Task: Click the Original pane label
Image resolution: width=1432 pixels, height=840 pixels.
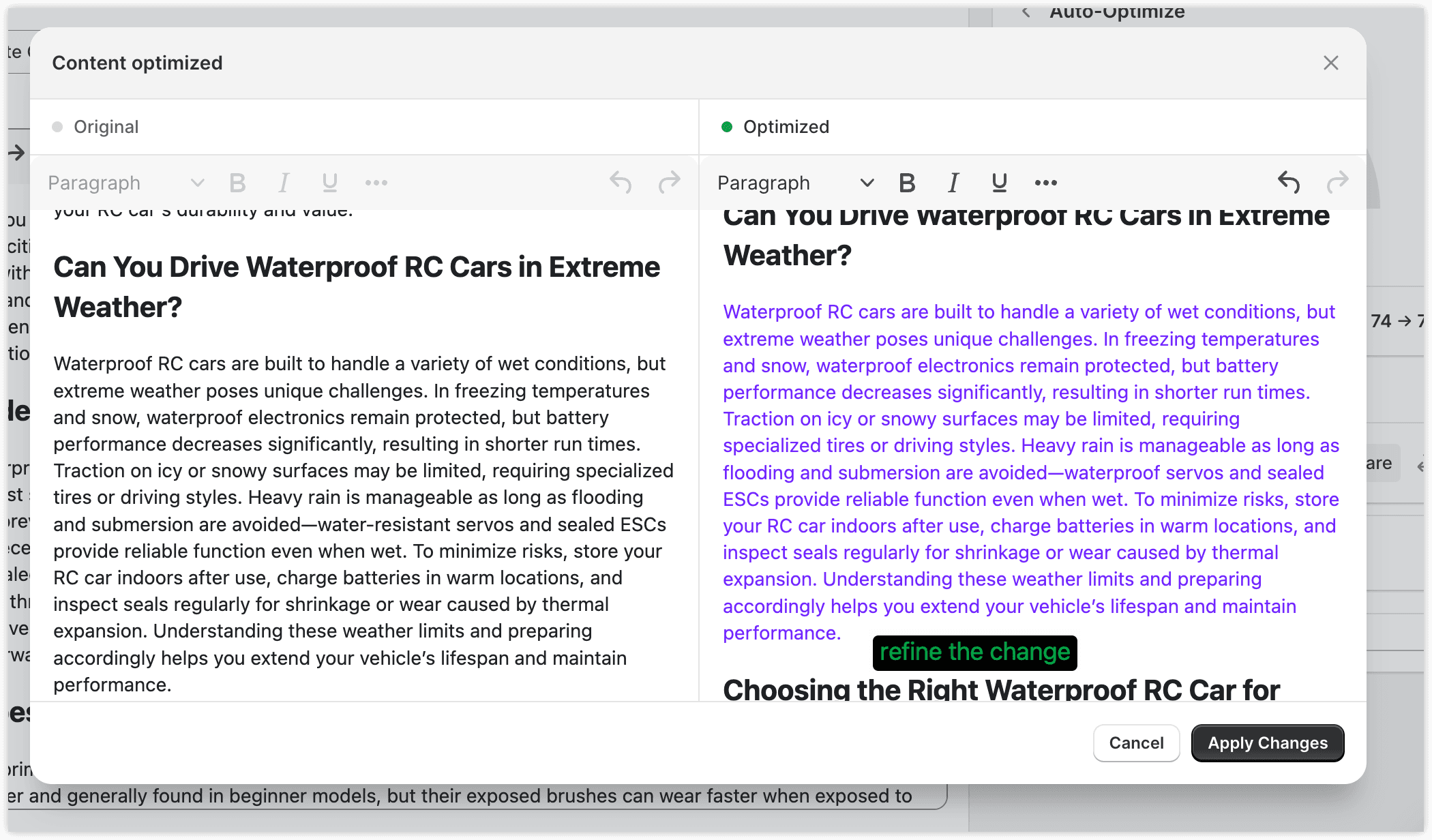Action: pyautogui.click(x=106, y=127)
